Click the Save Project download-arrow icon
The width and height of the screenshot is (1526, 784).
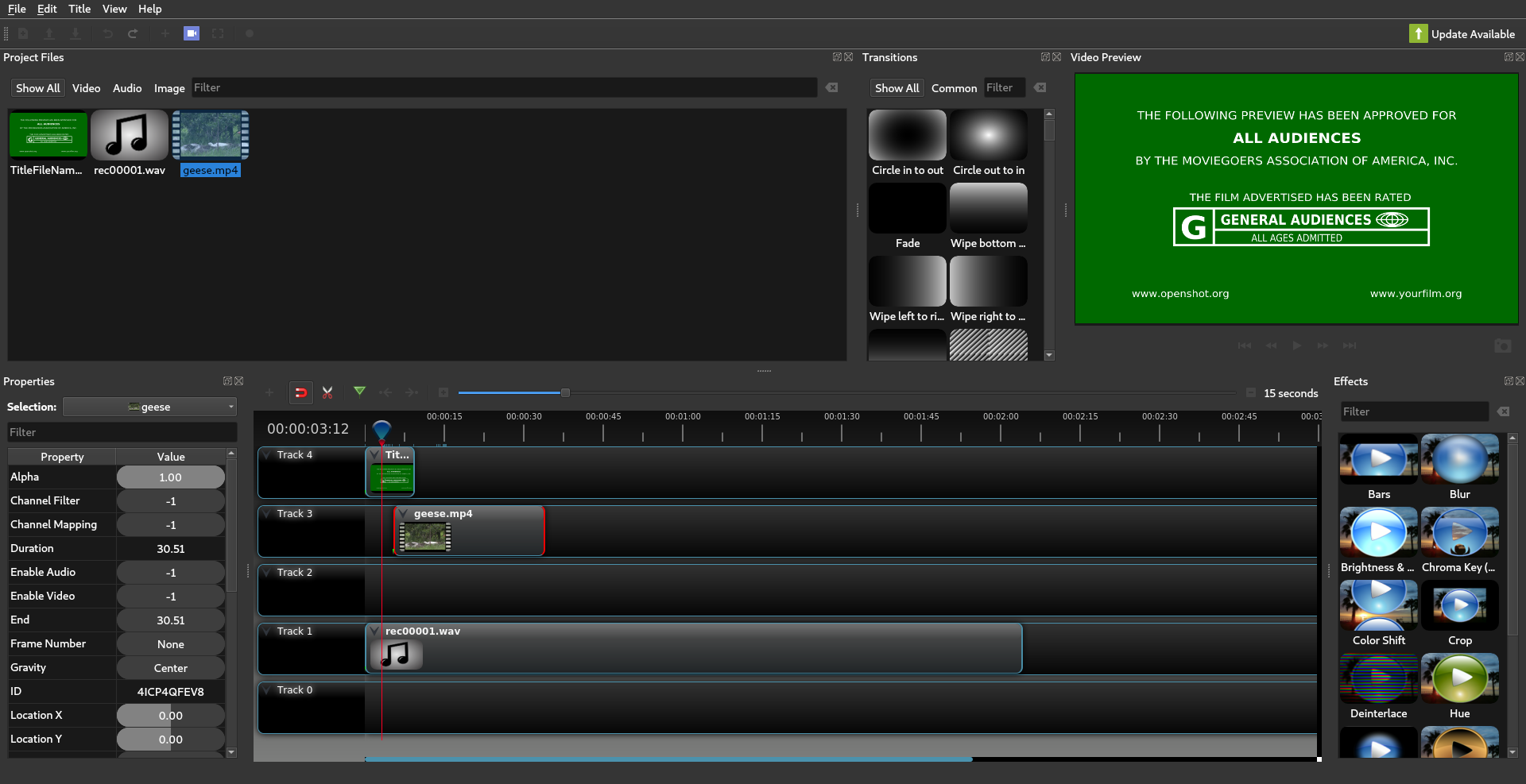pyautogui.click(x=76, y=33)
